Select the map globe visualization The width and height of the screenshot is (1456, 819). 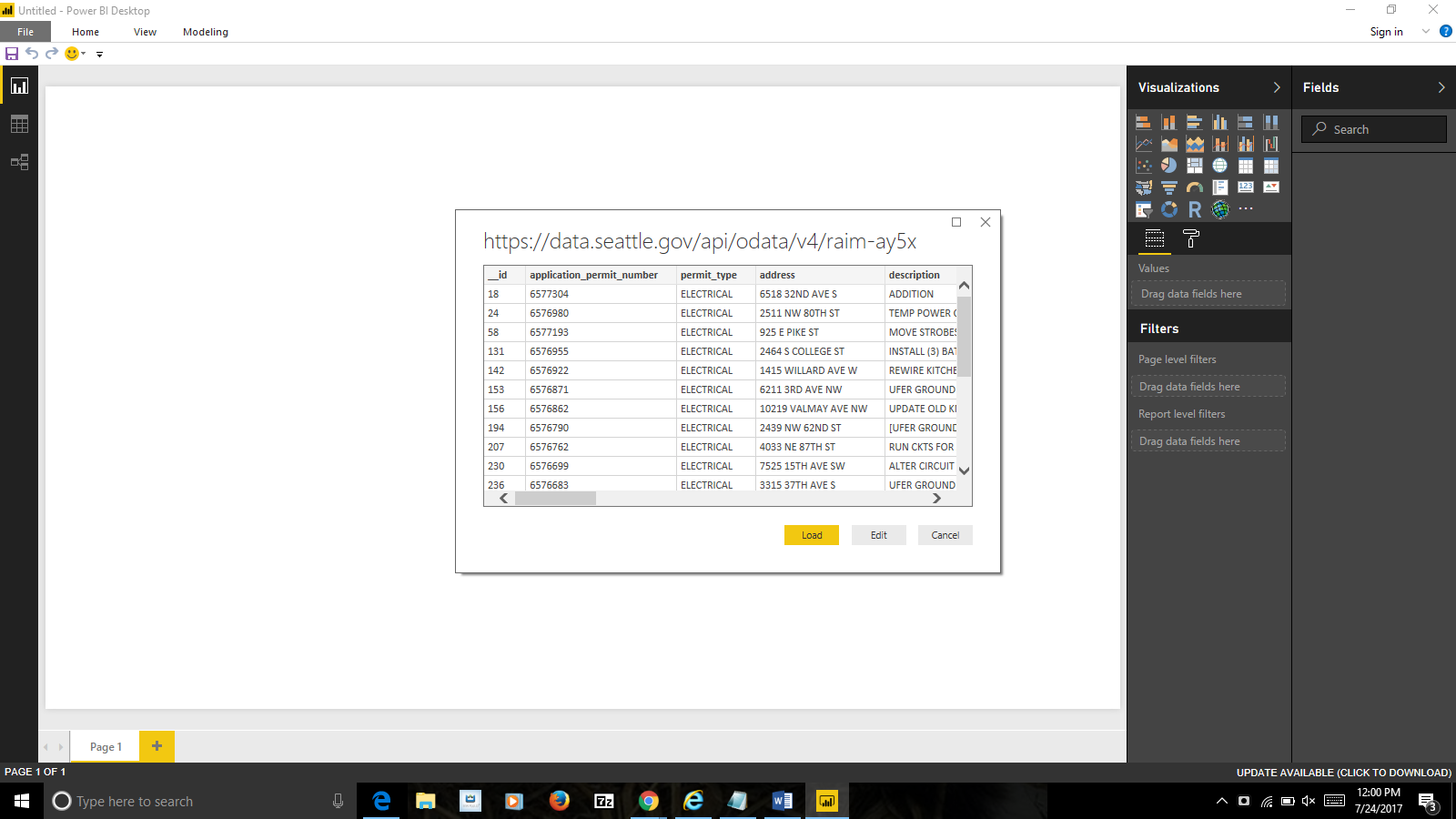point(1220,166)
